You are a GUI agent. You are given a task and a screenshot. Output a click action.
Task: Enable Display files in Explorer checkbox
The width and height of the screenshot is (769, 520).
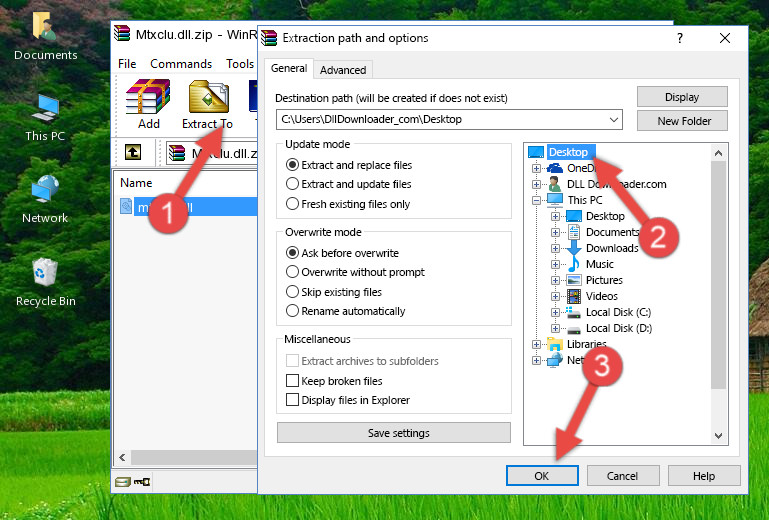tap(292, 400)
